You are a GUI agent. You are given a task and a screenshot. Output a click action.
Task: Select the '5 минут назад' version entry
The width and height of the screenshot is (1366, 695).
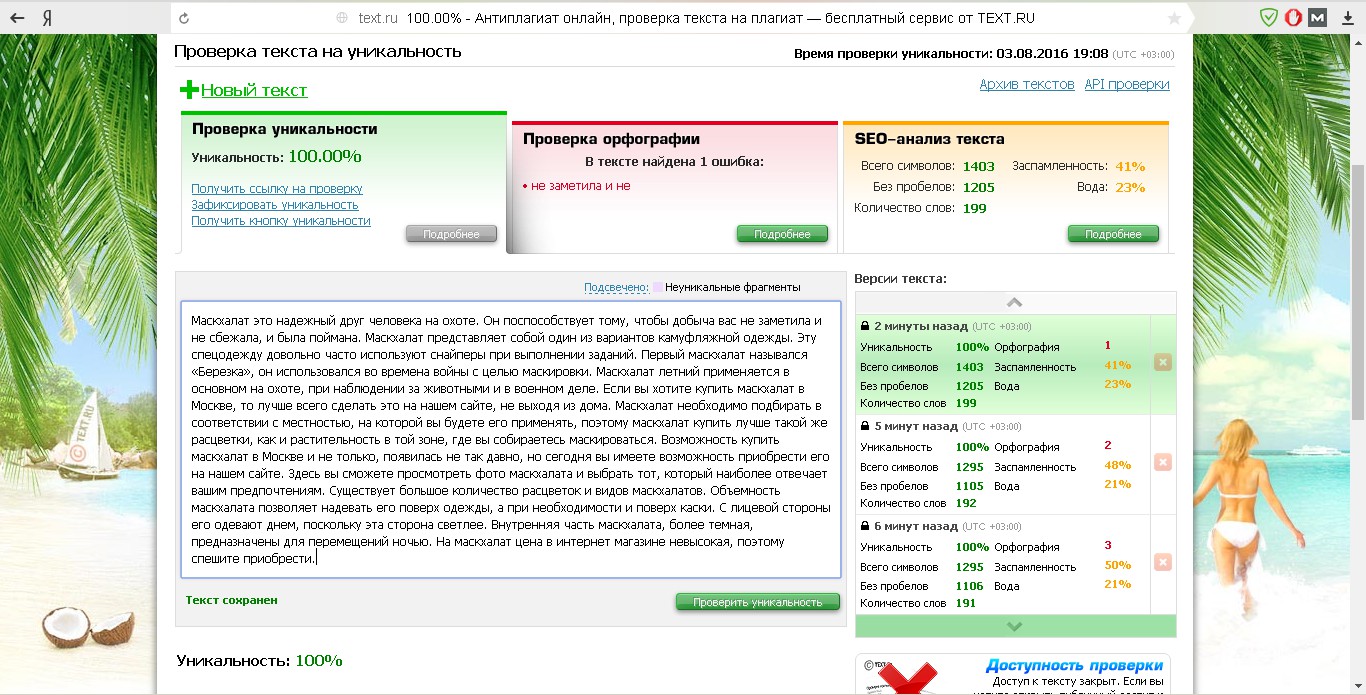[1003, 465]
